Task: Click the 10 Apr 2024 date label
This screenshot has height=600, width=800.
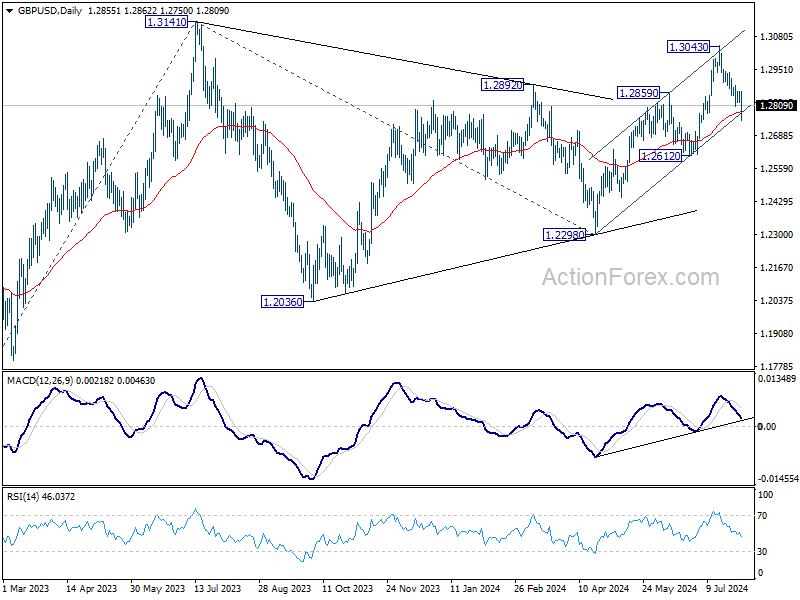Action: pos(604,589)
